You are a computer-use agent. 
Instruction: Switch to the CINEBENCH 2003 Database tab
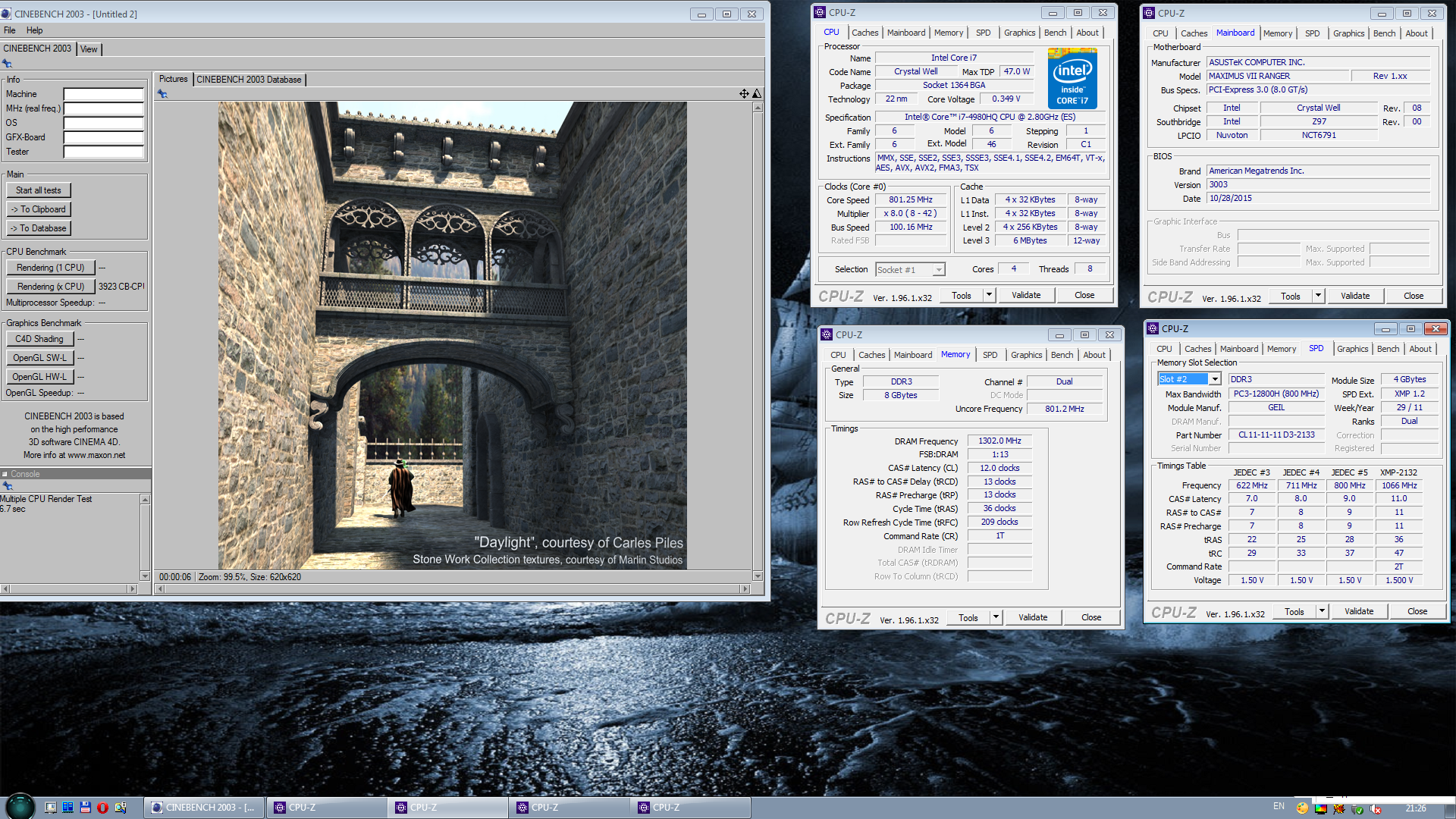coord(249,80)
